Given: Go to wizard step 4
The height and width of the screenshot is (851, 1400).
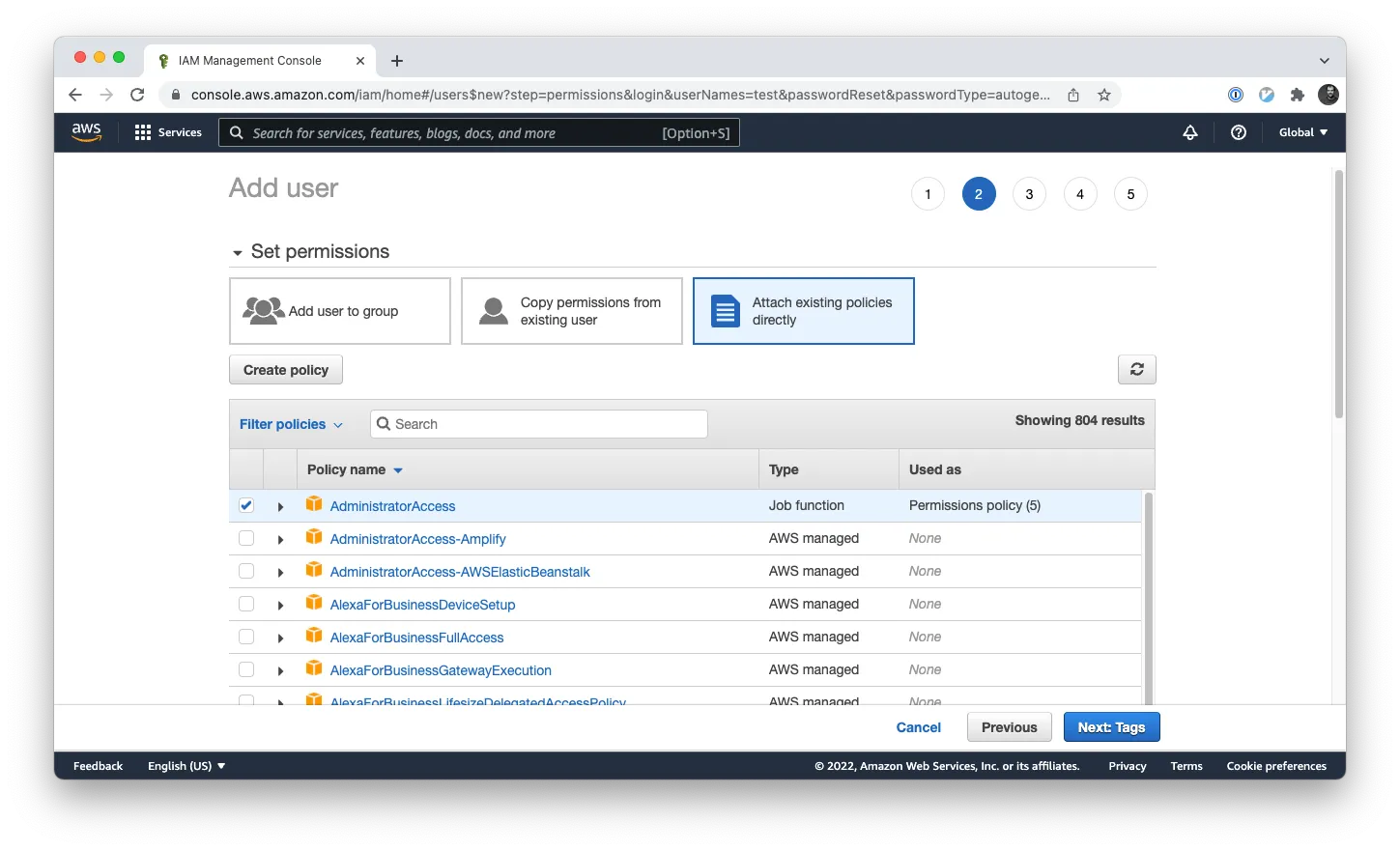Looking at the screenshot, I should (x=1080, y=194).
